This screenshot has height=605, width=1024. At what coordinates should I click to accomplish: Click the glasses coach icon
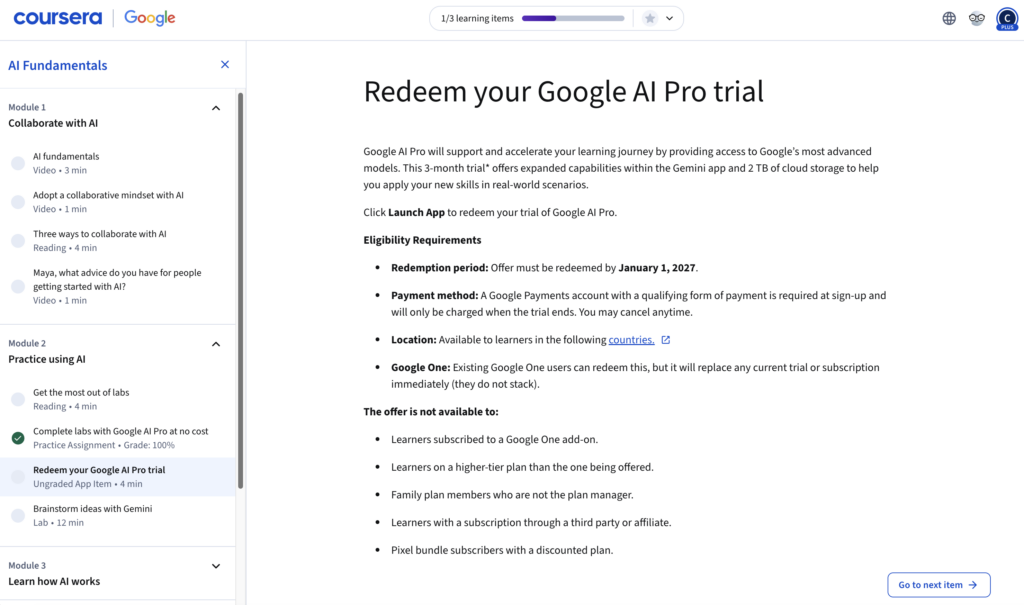pyautogui.click(x=977, y=18)
